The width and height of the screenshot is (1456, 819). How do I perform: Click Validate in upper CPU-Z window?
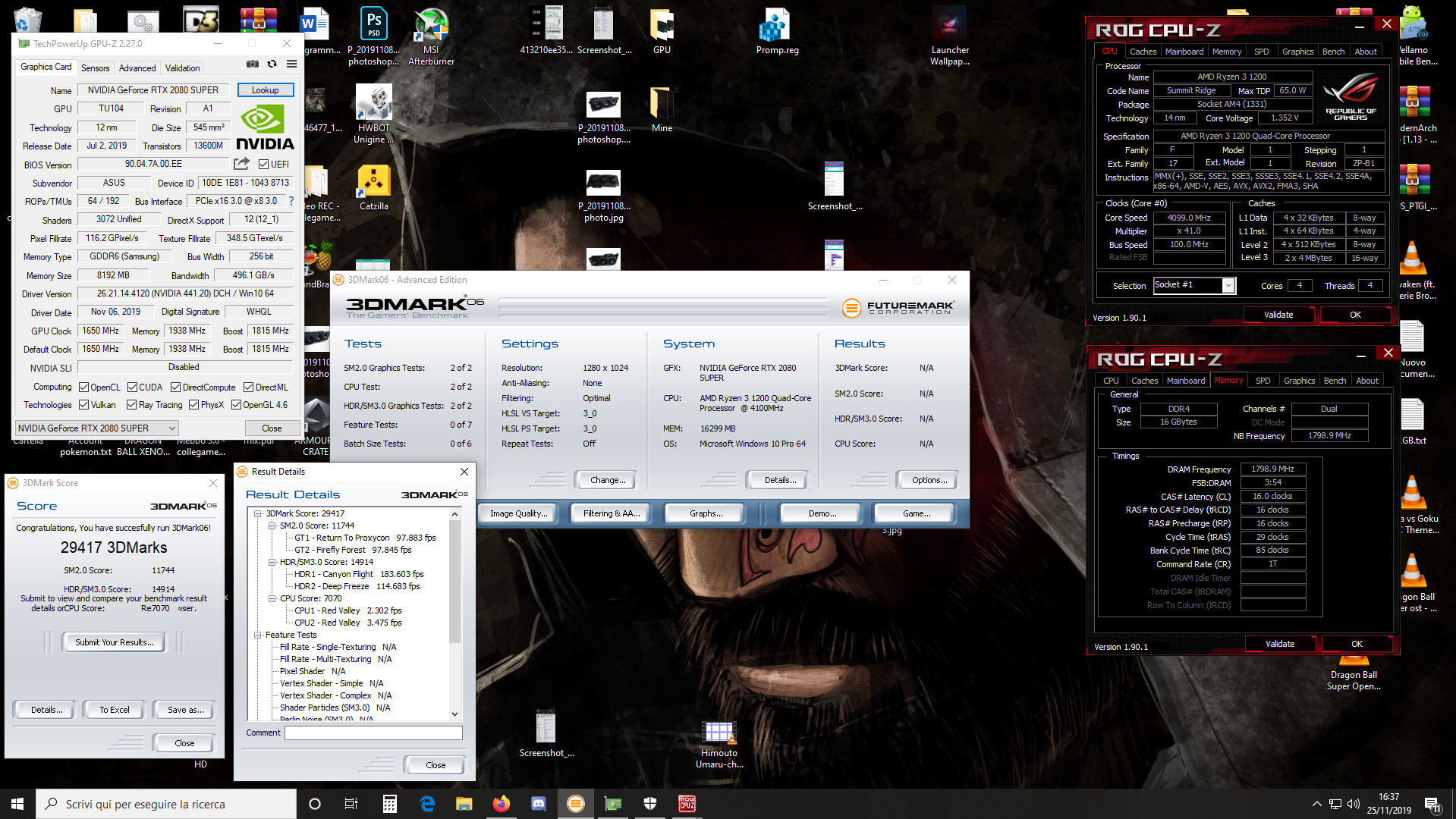(1278, 315)
